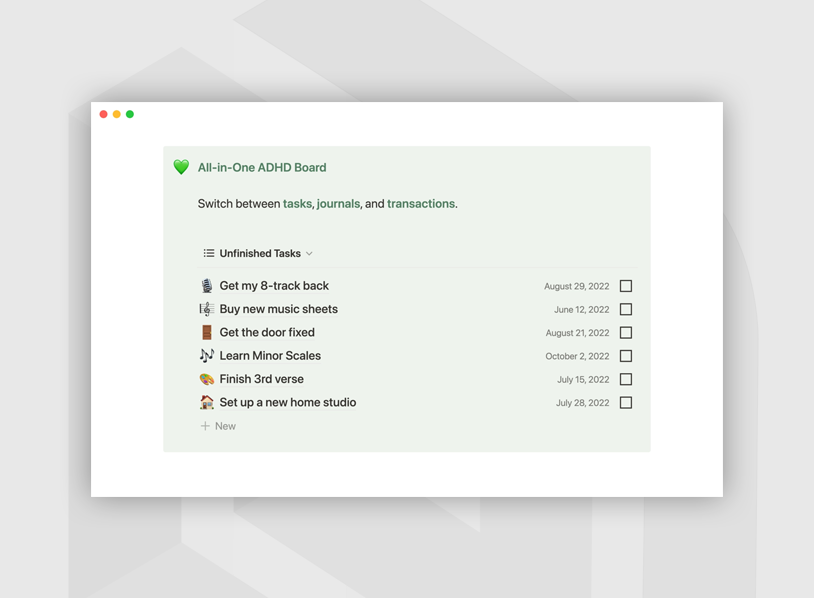Close the window with the red button
Image resolution: width=814 pixels, height=598 pixels.
click(103, 114)
